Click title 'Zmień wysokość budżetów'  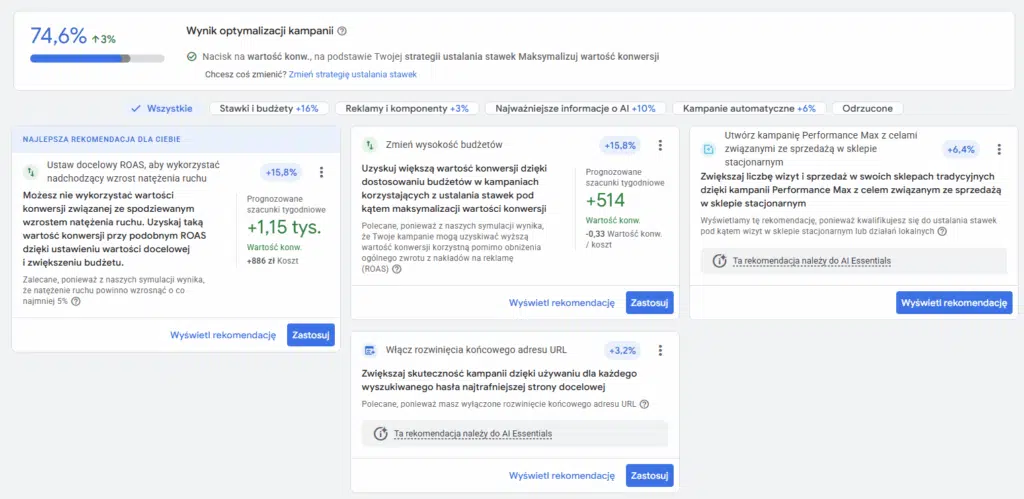click(444, 145)
